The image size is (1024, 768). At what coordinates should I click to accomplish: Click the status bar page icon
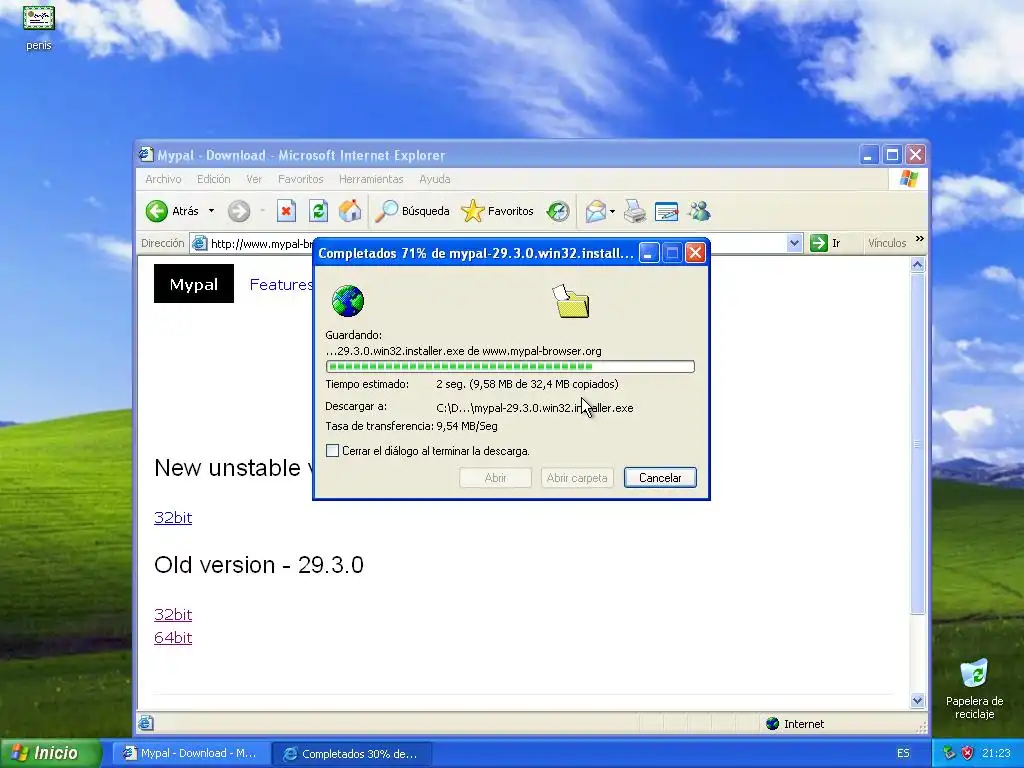coord(146,723)
